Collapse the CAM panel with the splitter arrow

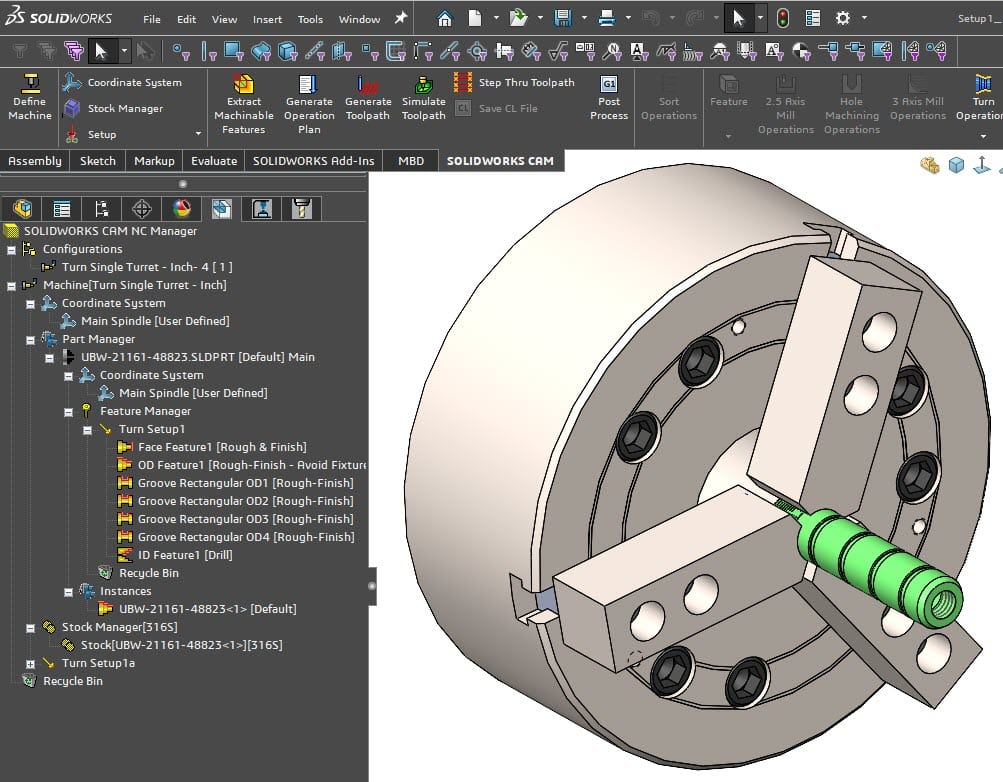pyautogui.click(x=372, y=588)
